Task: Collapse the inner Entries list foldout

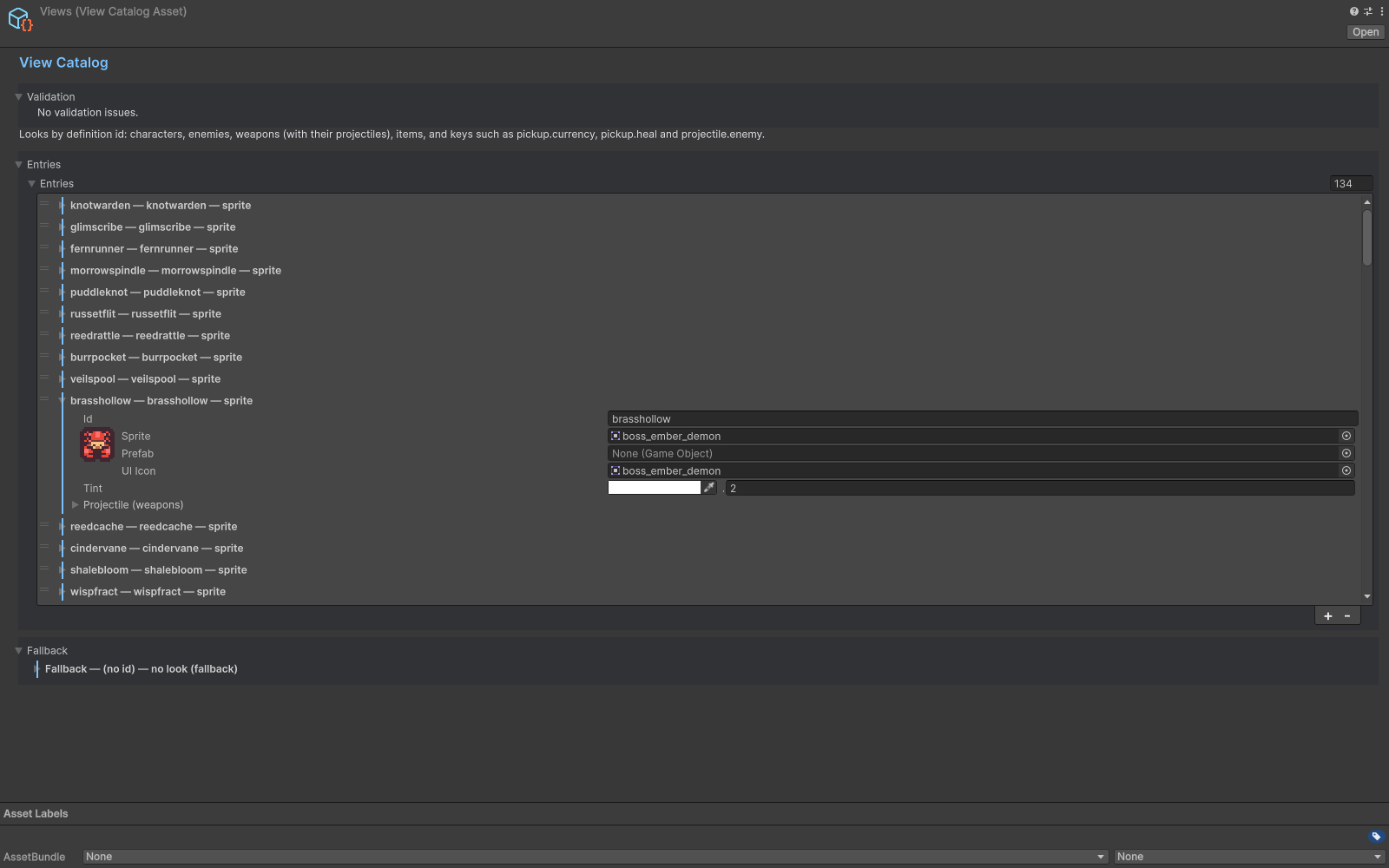Action: point(31,183)
